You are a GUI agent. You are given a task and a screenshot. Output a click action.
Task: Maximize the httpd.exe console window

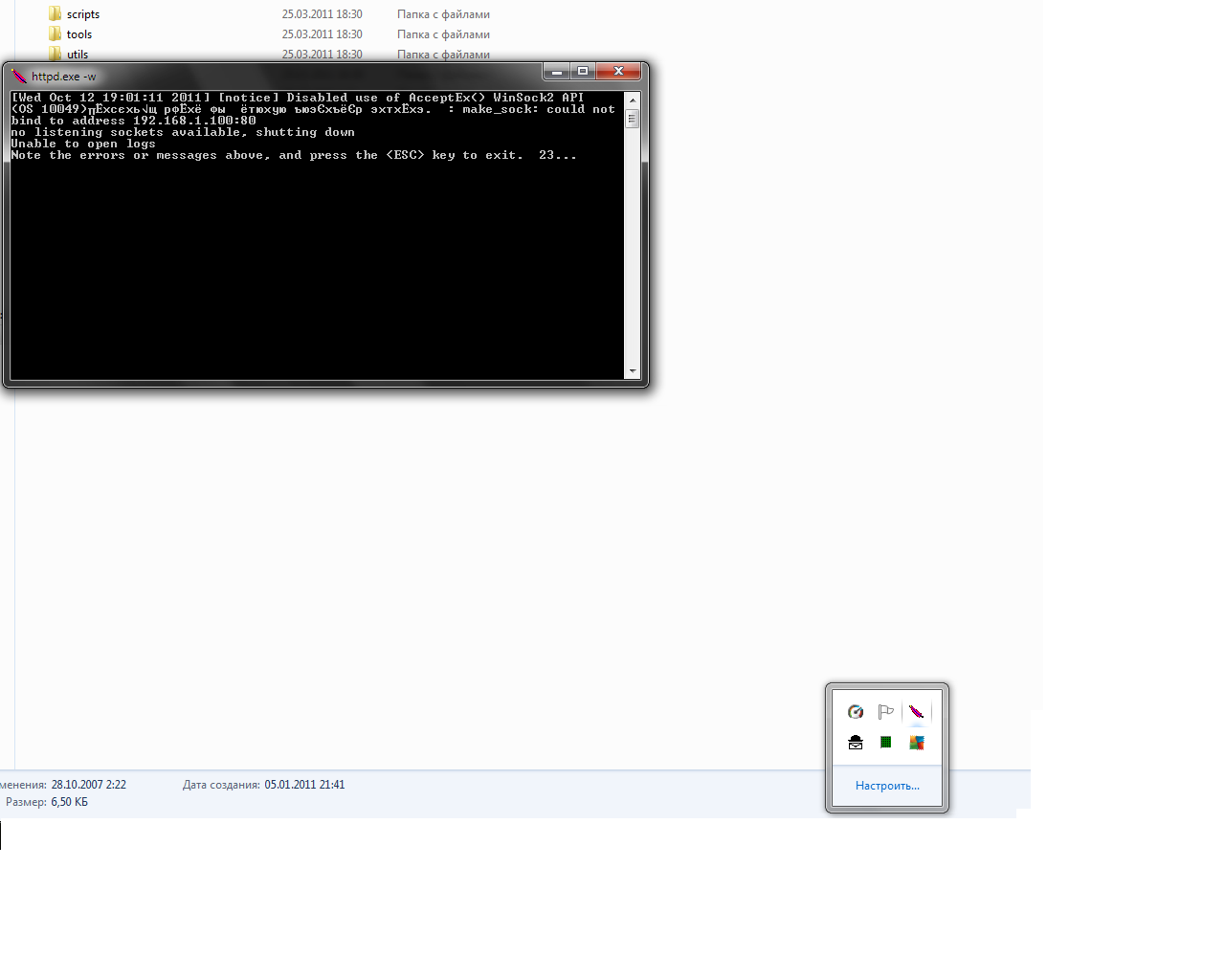click(583, 72)
